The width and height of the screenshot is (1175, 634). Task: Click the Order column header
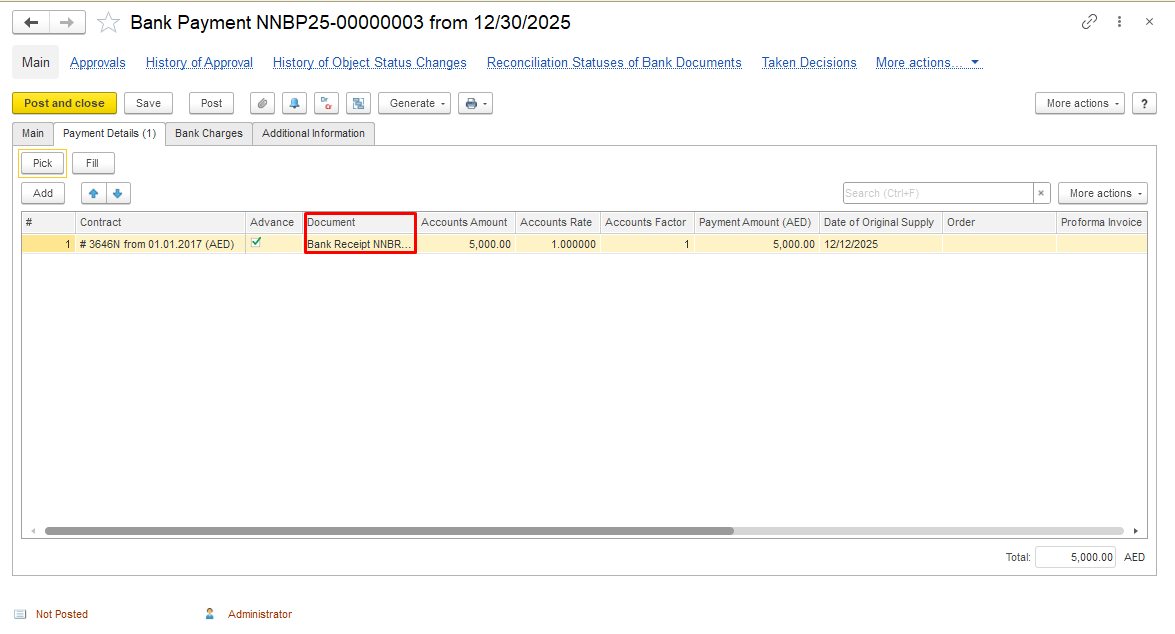[x=999, y=223]
